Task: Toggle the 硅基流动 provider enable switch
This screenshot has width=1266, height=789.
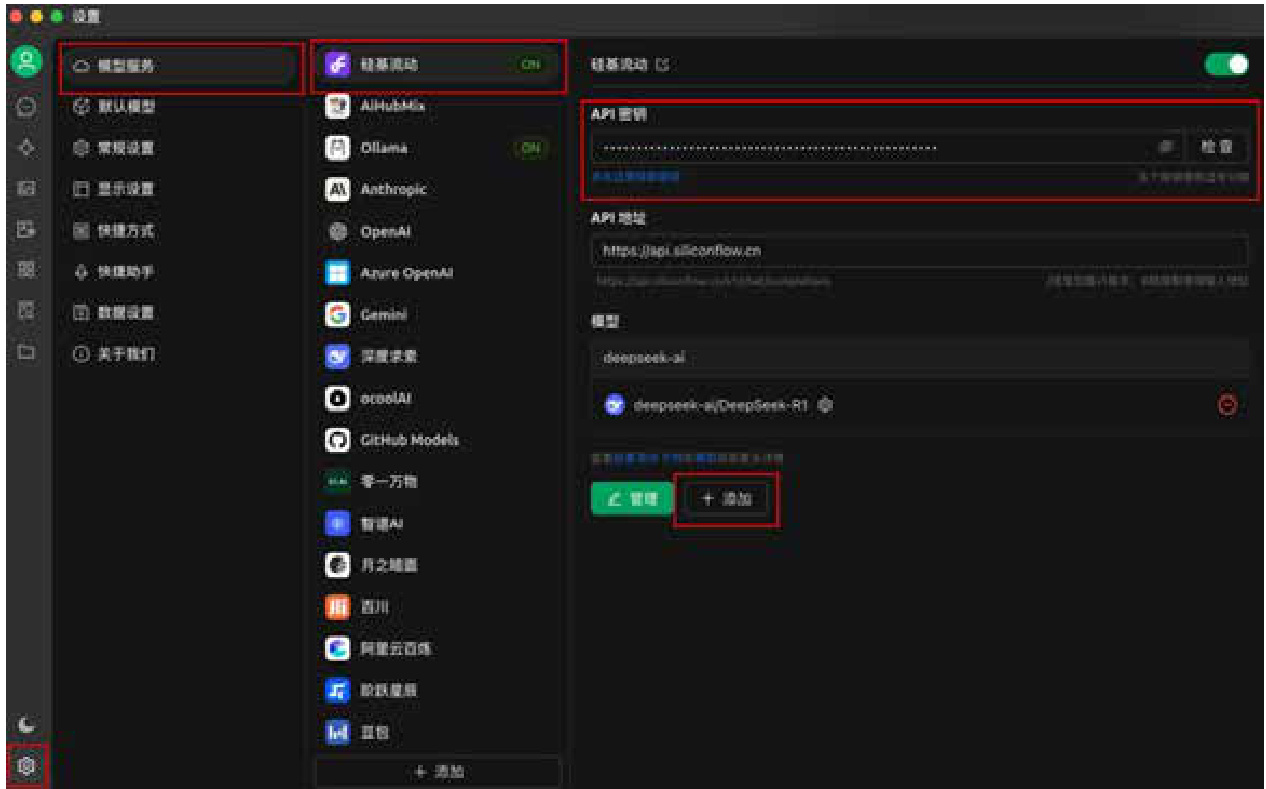Action: pos(1227,64)
